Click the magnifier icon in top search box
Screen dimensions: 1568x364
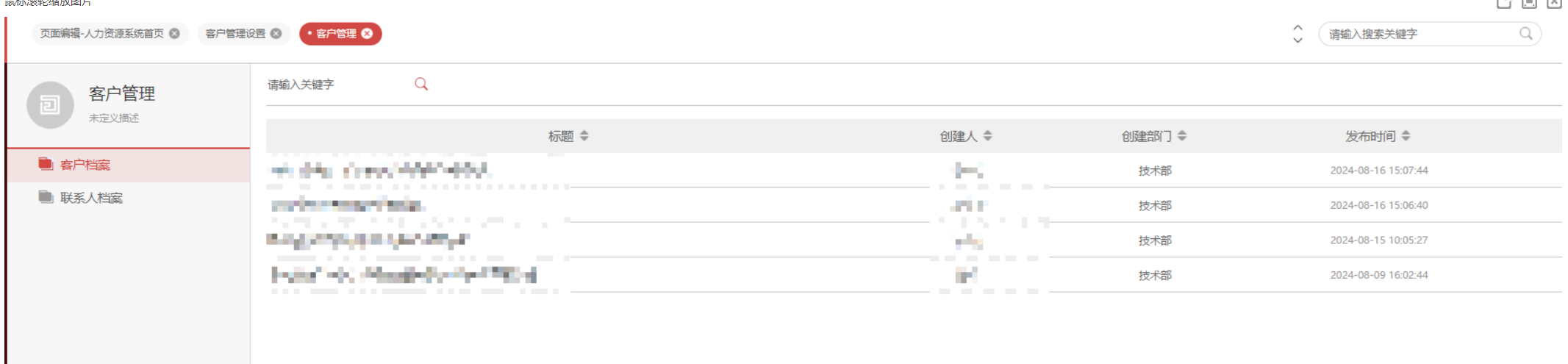point(1525,34)
